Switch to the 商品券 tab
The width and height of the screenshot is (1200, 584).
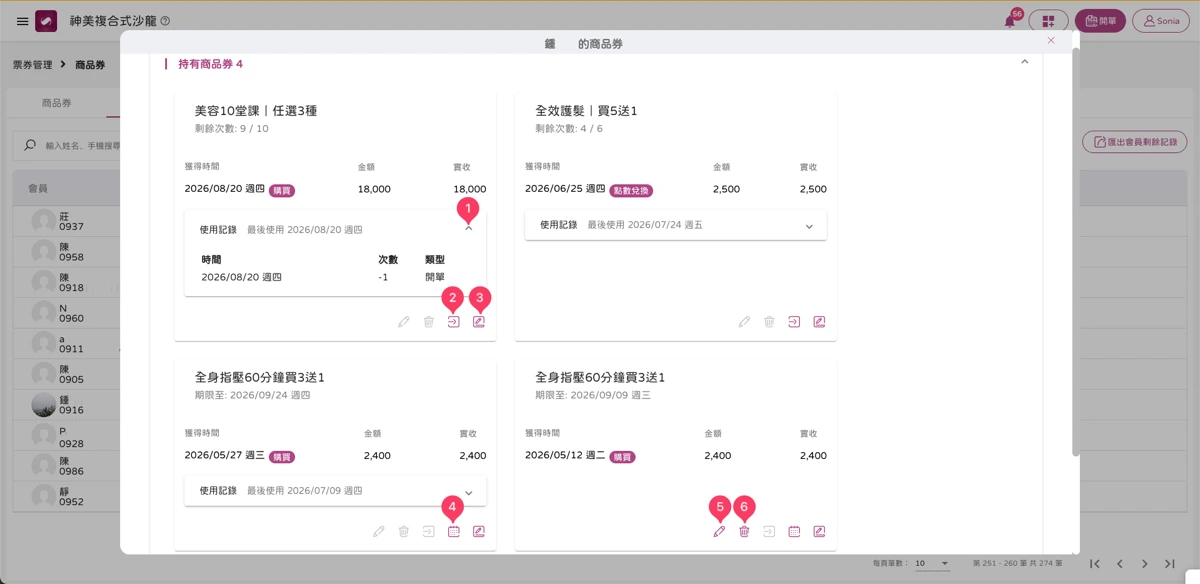(56, 103)
